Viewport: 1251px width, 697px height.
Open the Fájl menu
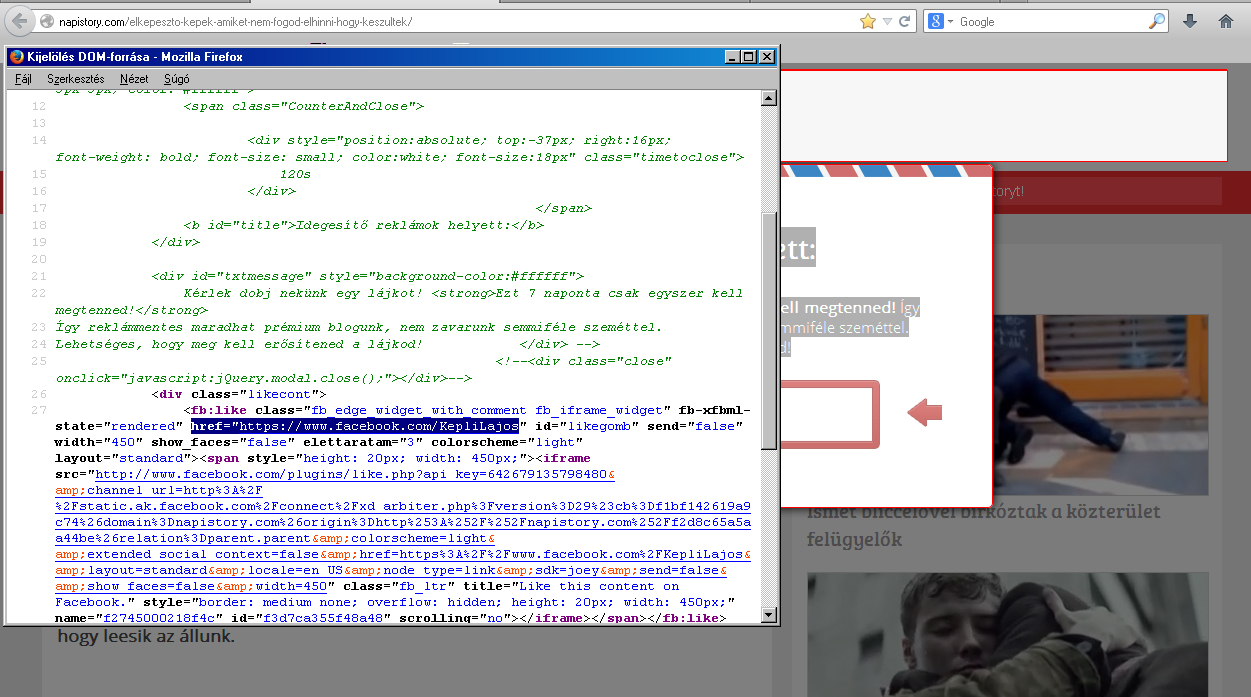23,78
